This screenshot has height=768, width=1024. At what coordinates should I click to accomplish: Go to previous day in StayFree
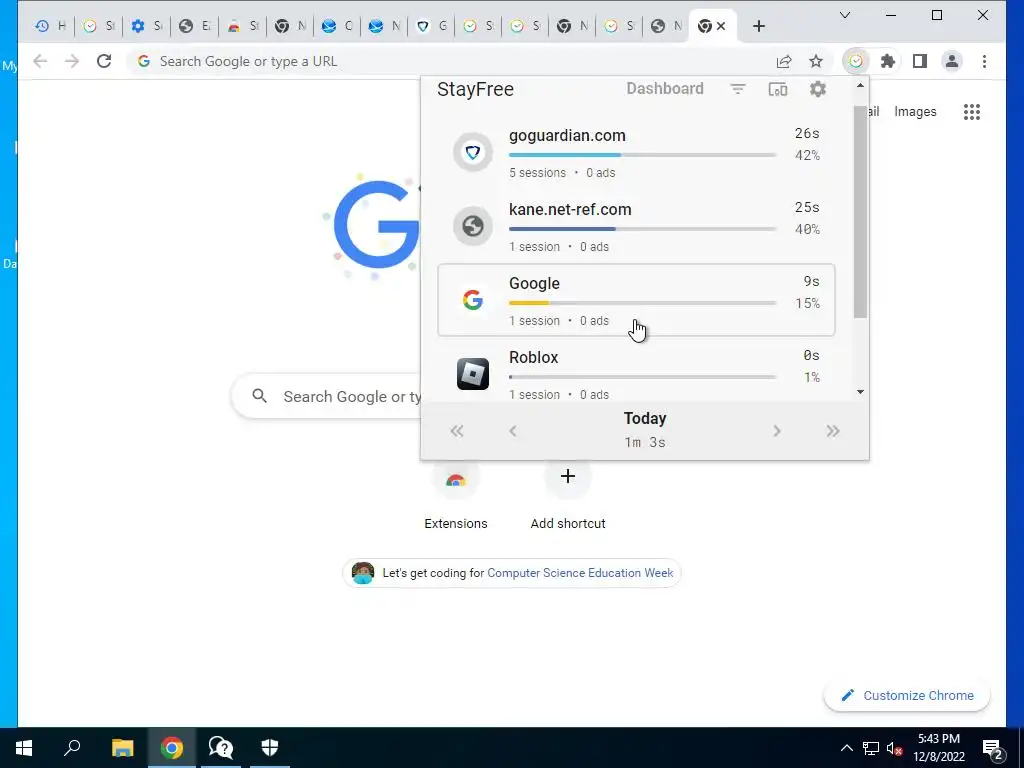click(513, 431)
